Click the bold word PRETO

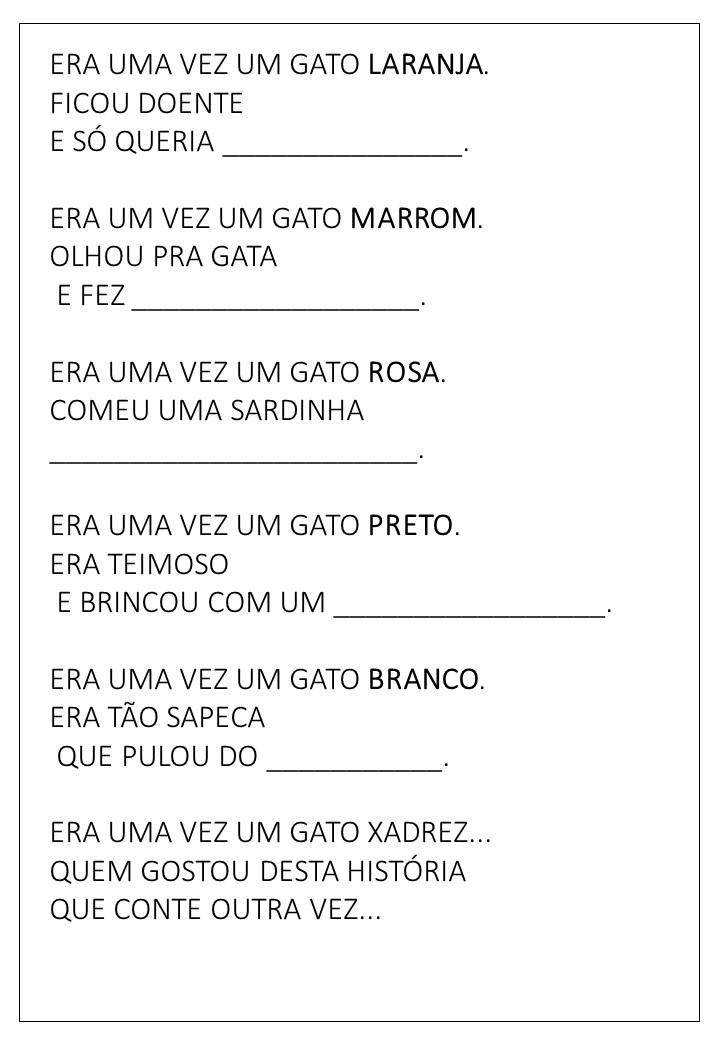tap(411, 526)
